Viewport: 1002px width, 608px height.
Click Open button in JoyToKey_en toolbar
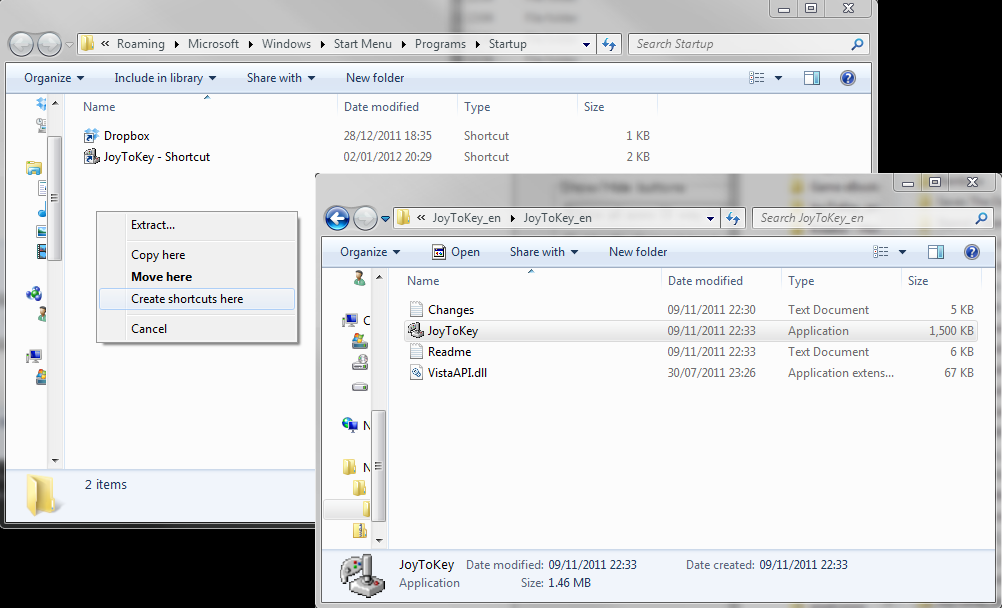[456, 252]
